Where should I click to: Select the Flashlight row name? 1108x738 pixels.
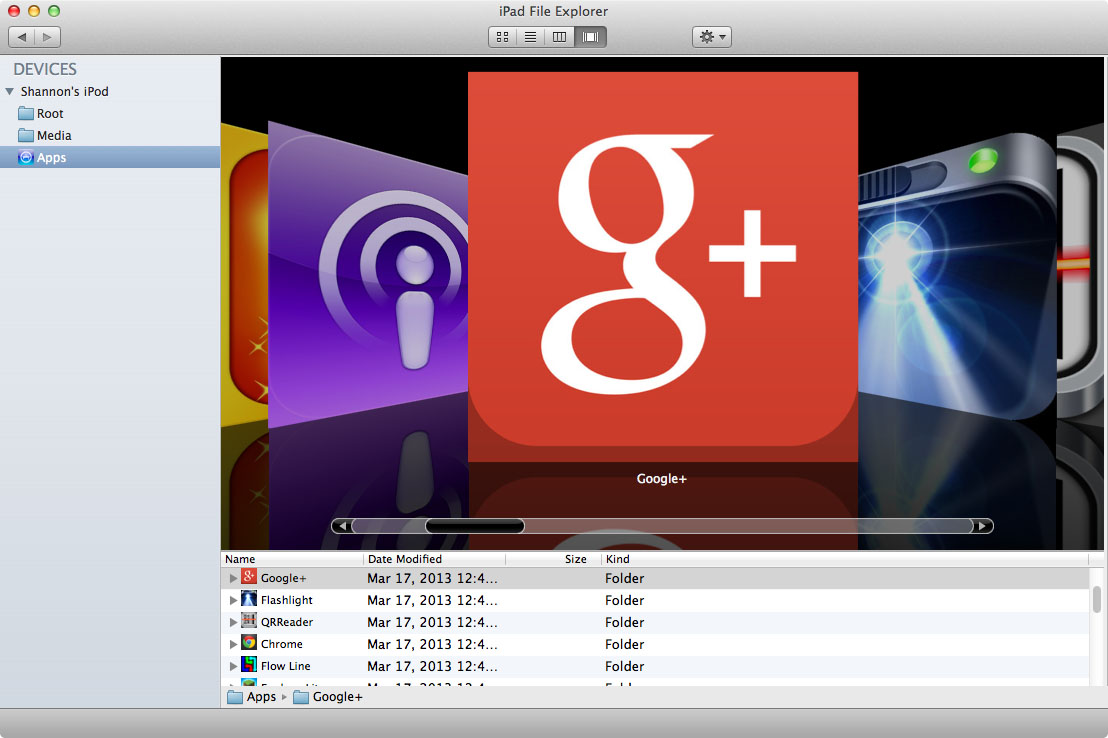(x=286, y=600)
